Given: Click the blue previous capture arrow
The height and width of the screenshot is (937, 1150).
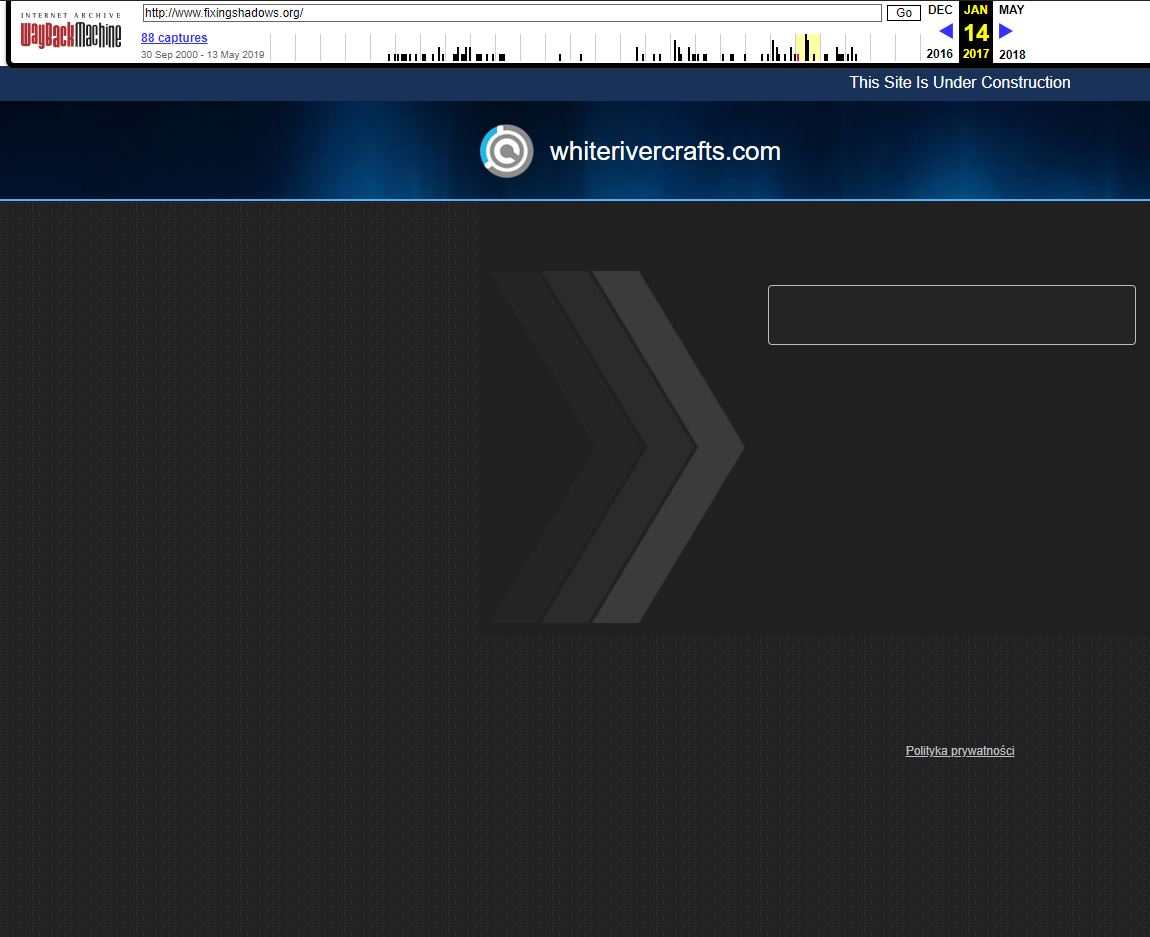Looking at the screenshot, I should (x=945, y=31).
